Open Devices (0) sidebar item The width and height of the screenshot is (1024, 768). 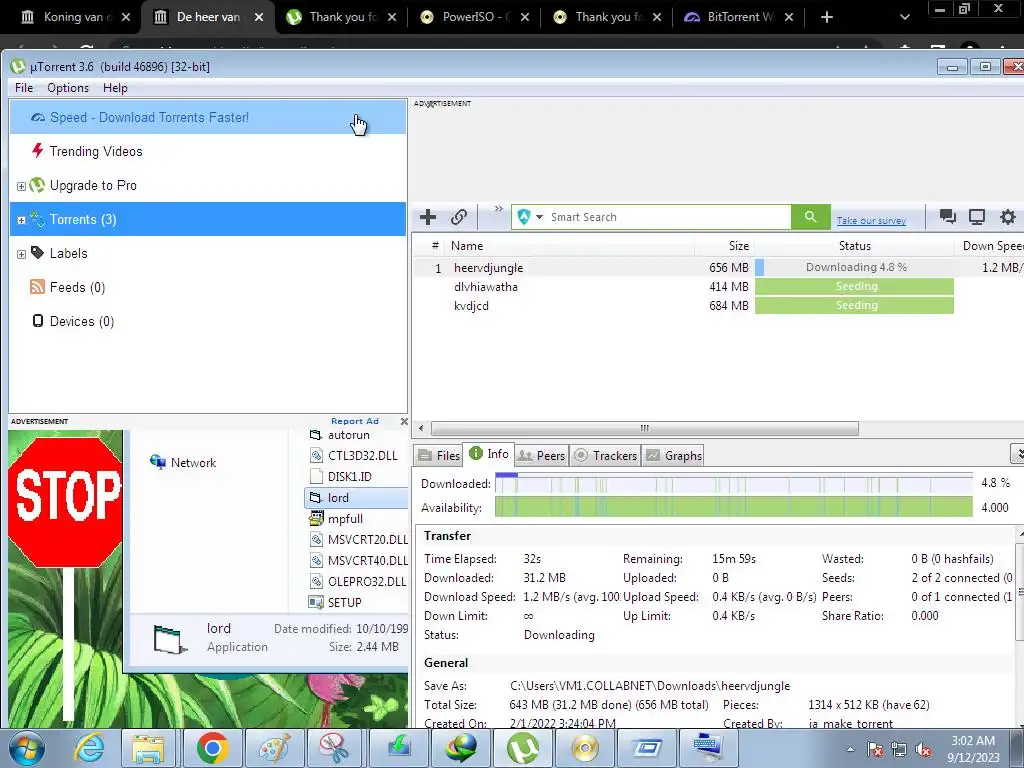[x=208, y=321]
